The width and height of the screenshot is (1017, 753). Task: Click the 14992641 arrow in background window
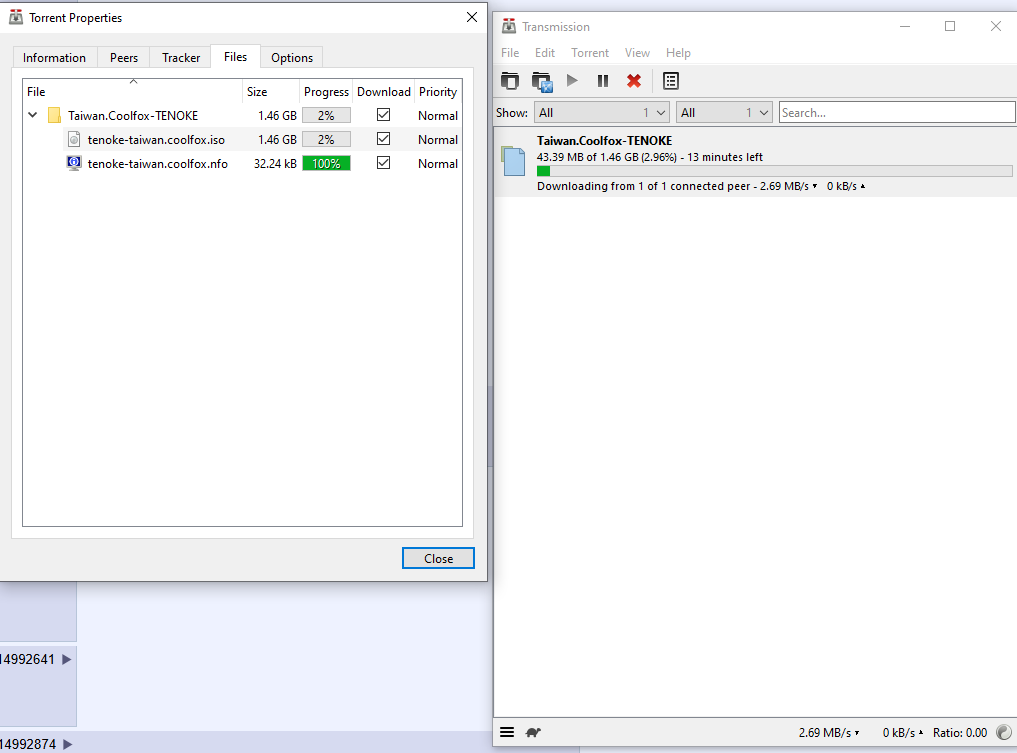(67, 660)
